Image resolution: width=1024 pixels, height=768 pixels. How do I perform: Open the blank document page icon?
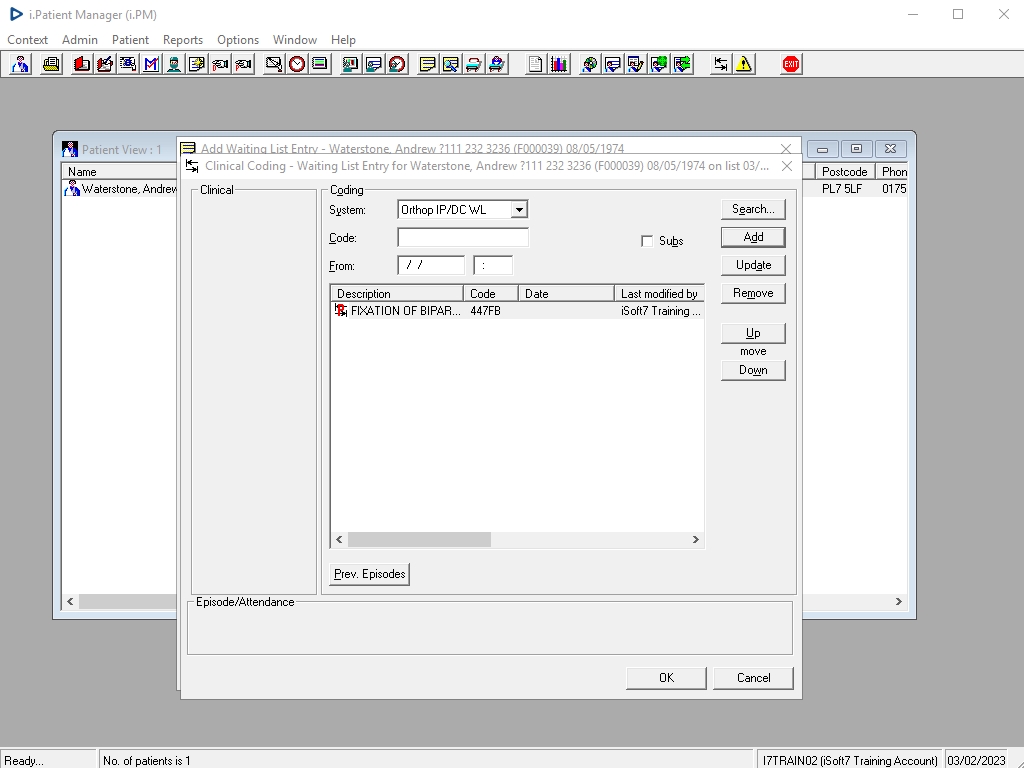[x=535, y=64]
